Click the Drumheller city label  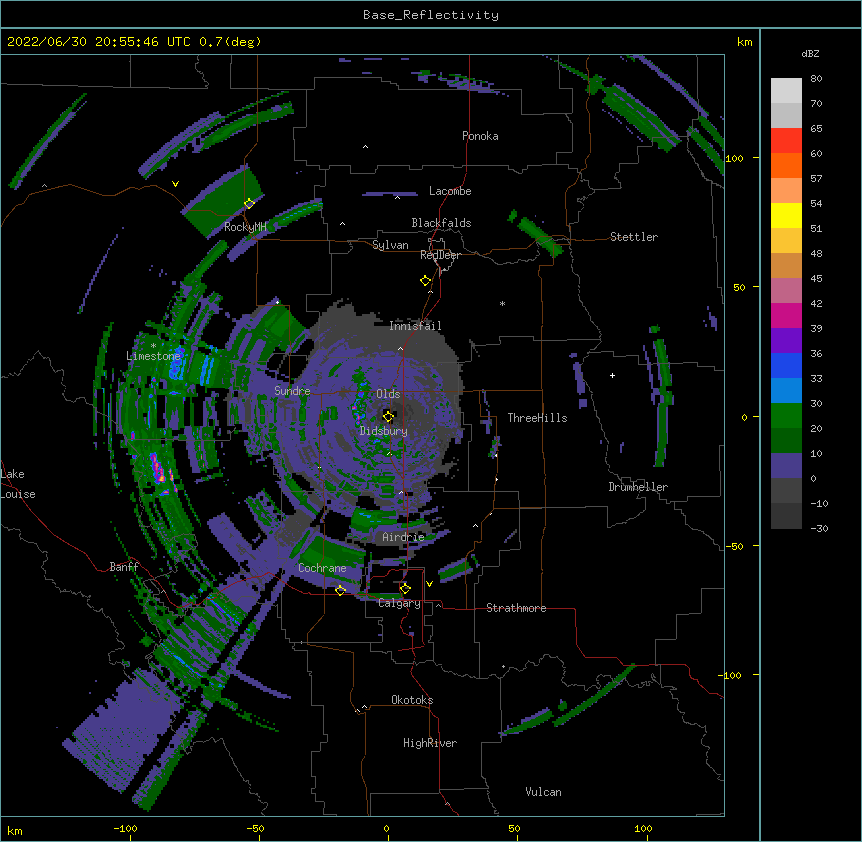(x=638, y=487)
